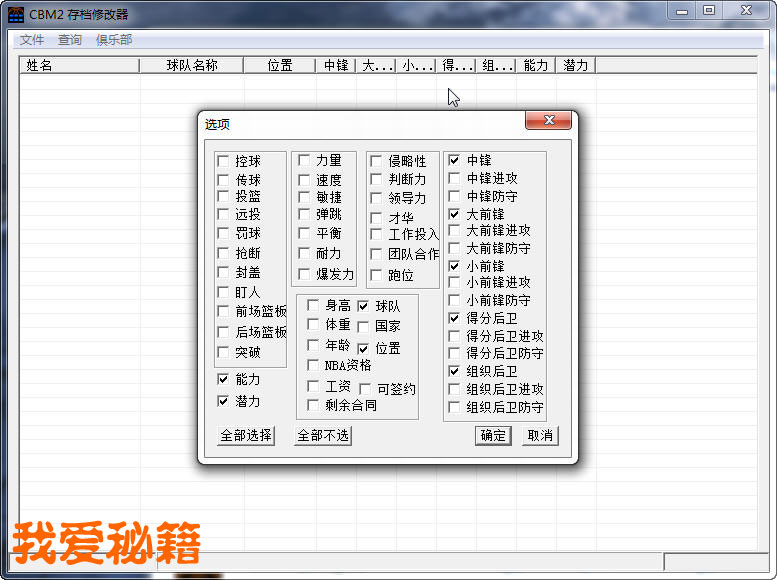Check the 投篮 option

223,197
